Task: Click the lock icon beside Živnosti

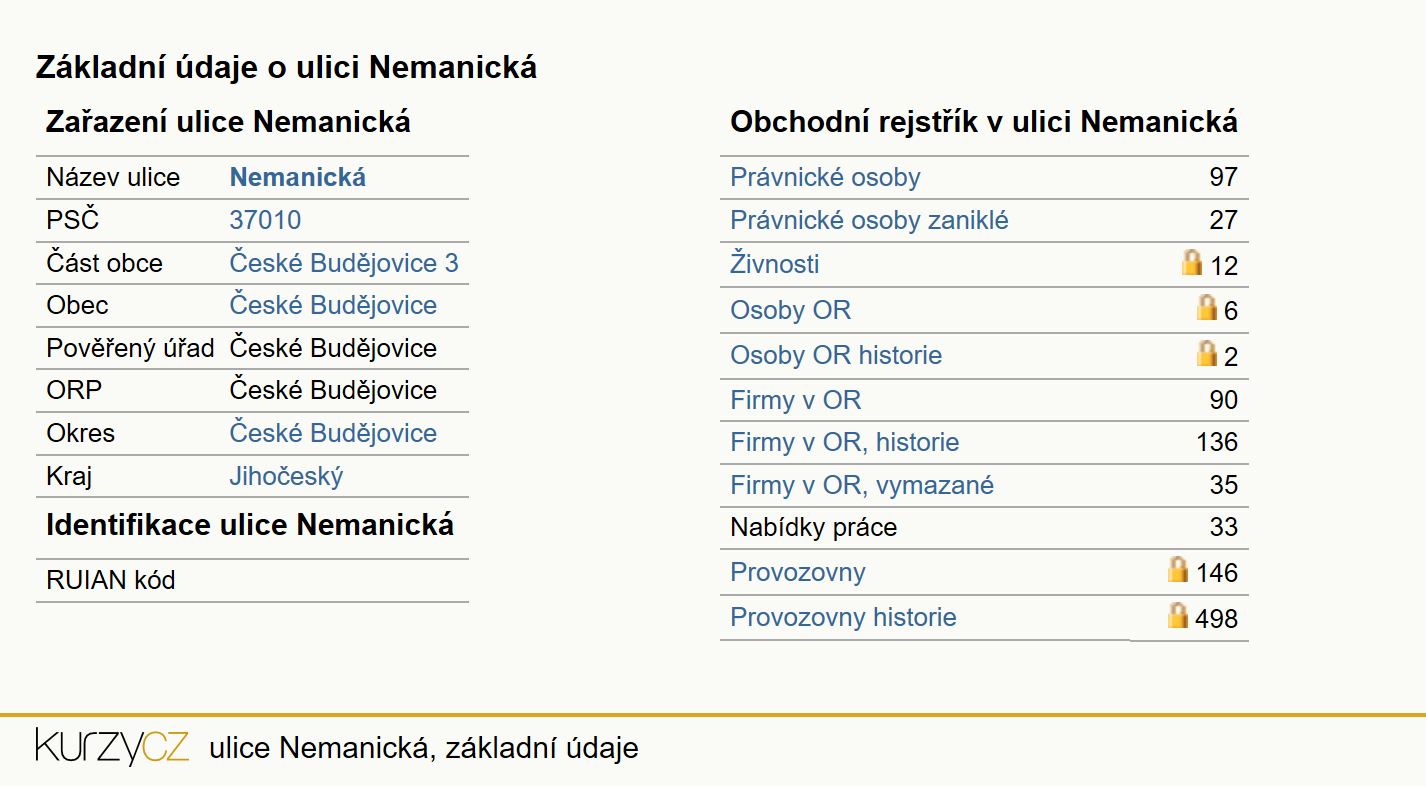Action: [x=1191, y=263]
